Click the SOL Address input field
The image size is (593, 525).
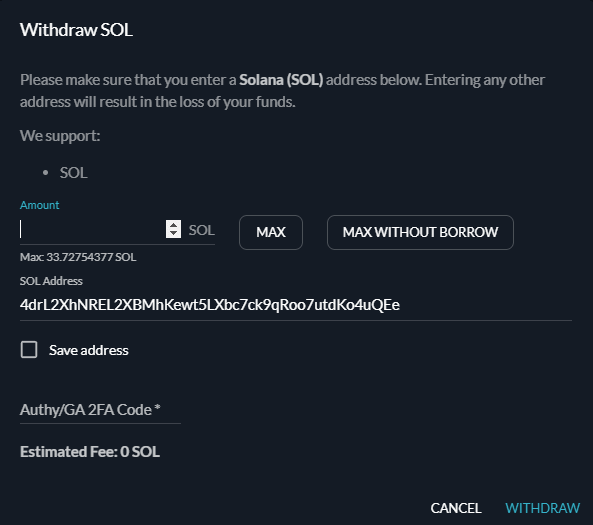coord(296,305)
